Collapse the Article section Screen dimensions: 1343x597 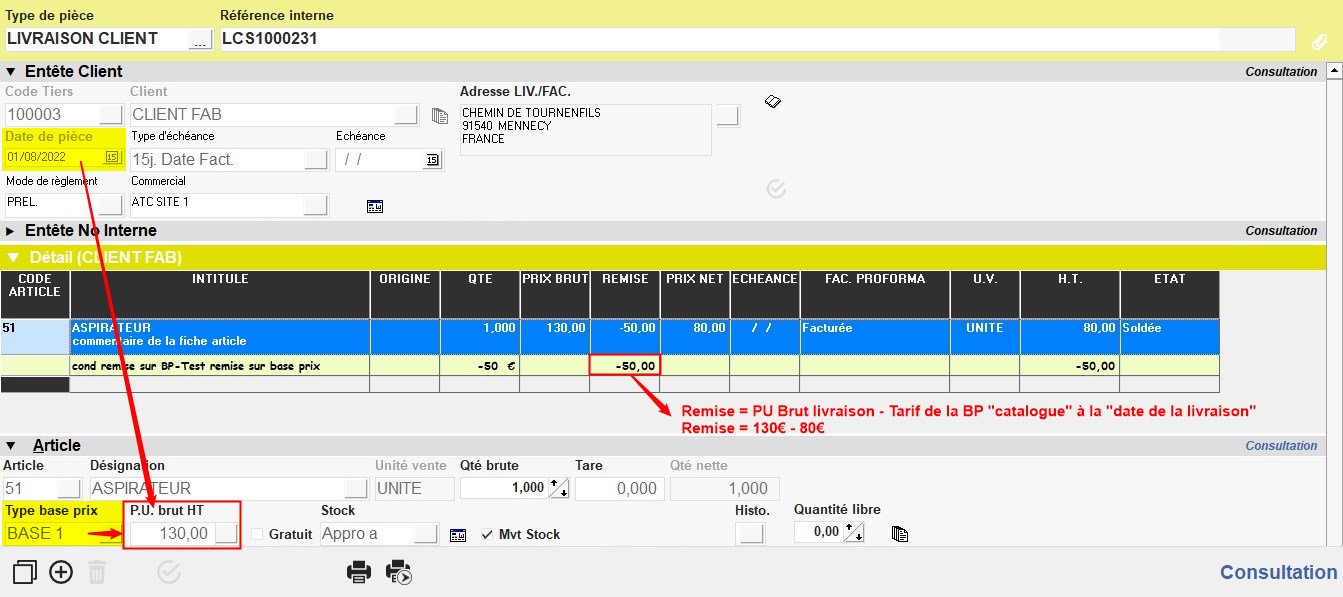click(11, 446)
